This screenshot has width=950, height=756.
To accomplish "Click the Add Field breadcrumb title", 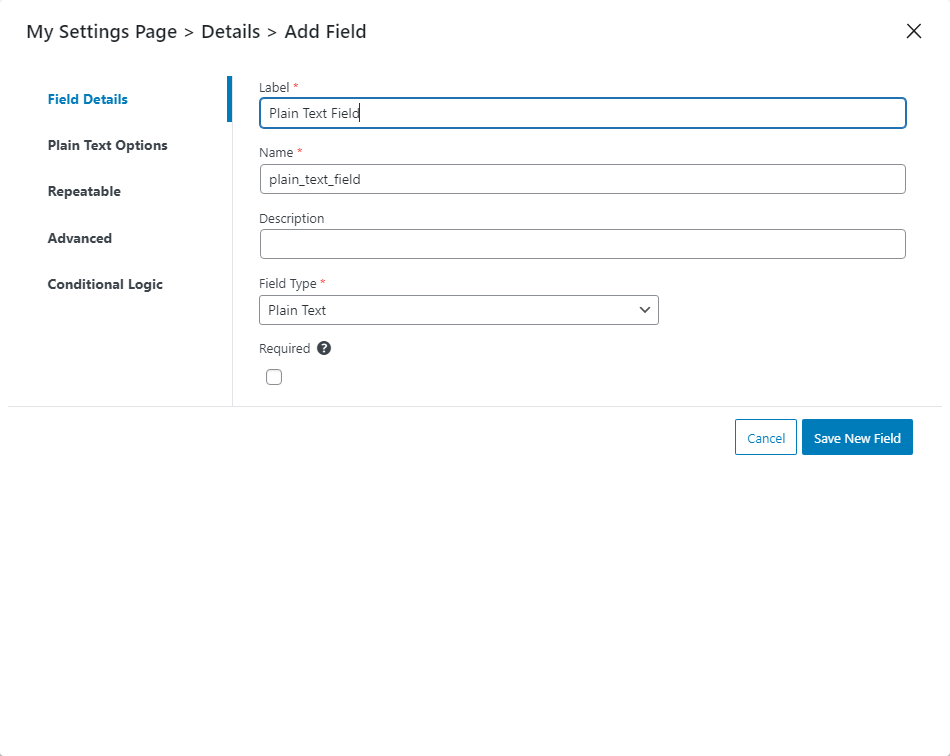I will (x=325, y=32).
